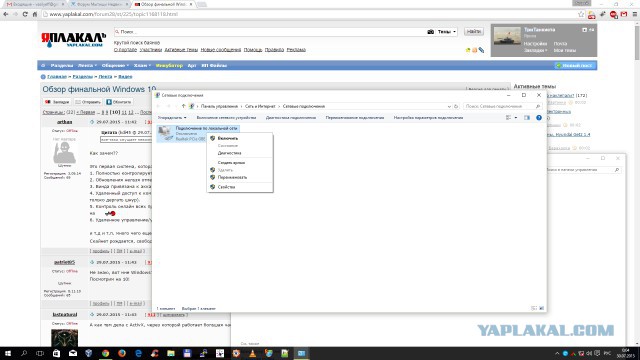Open the Store icon on the taskbar
Screen dimensions: 640x360
[x=56, y=353]
